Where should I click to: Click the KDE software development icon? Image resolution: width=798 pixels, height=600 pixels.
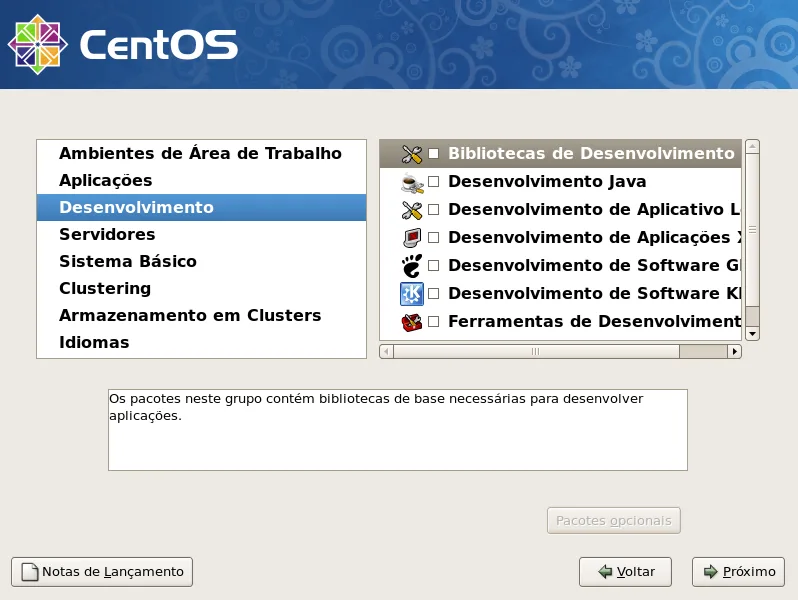(412, 294)
